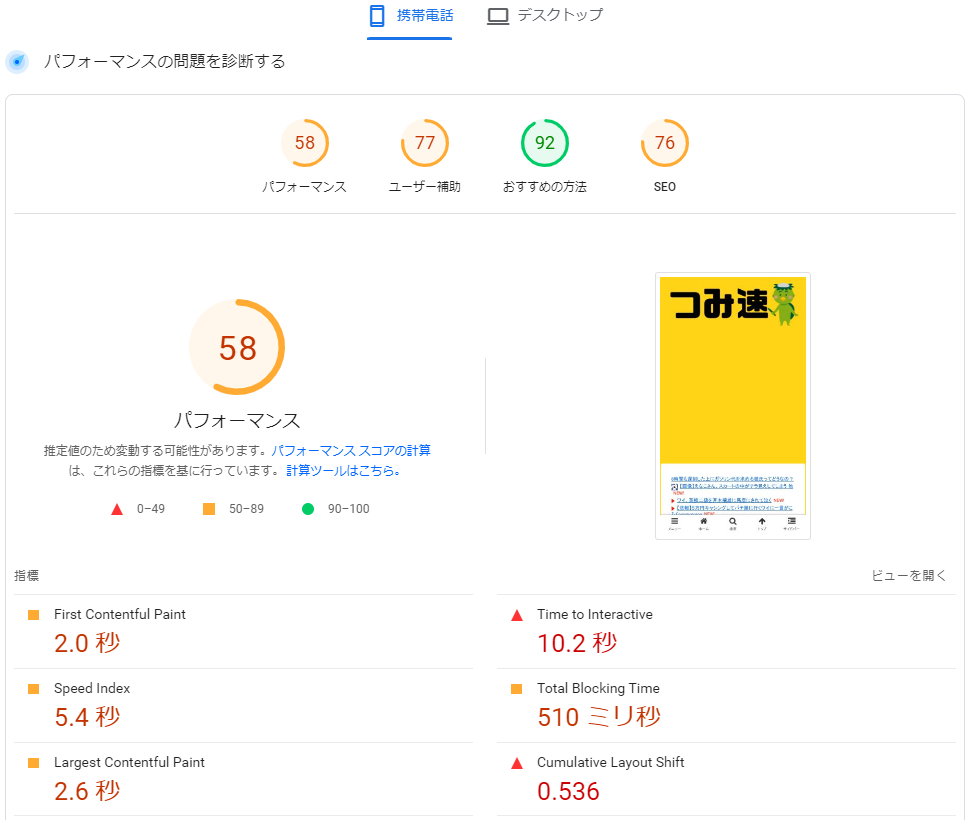Click the orange square beside Total Blocking Time

tap(516, 689)
